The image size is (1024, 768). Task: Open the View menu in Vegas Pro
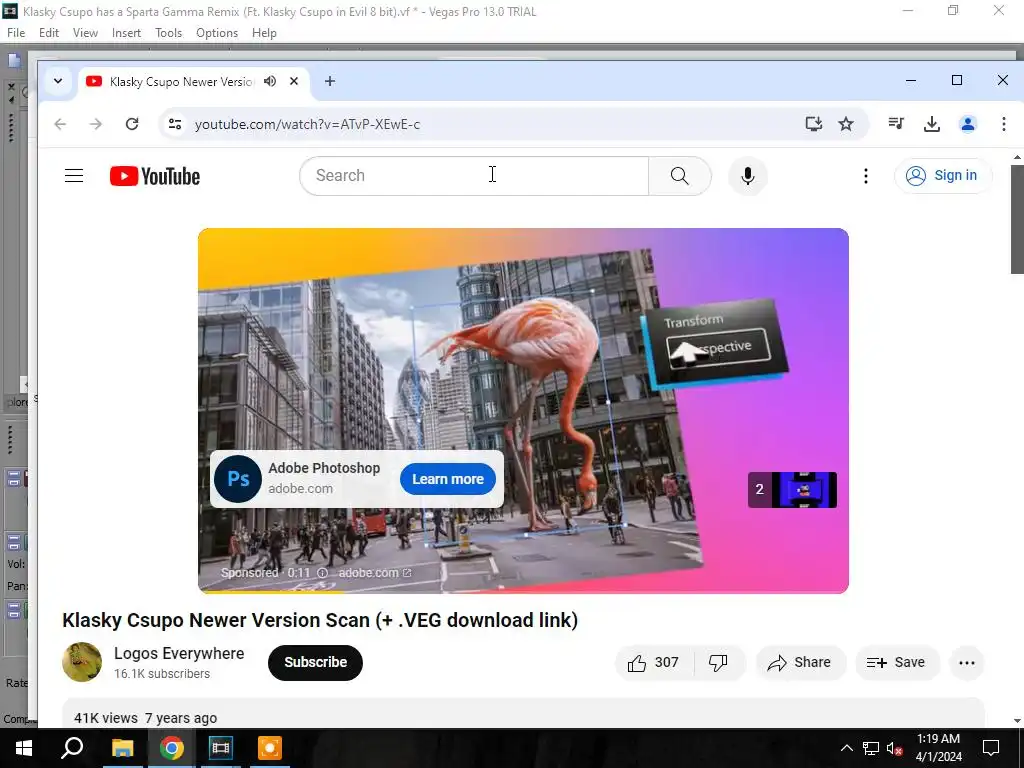tap(85, 33)
